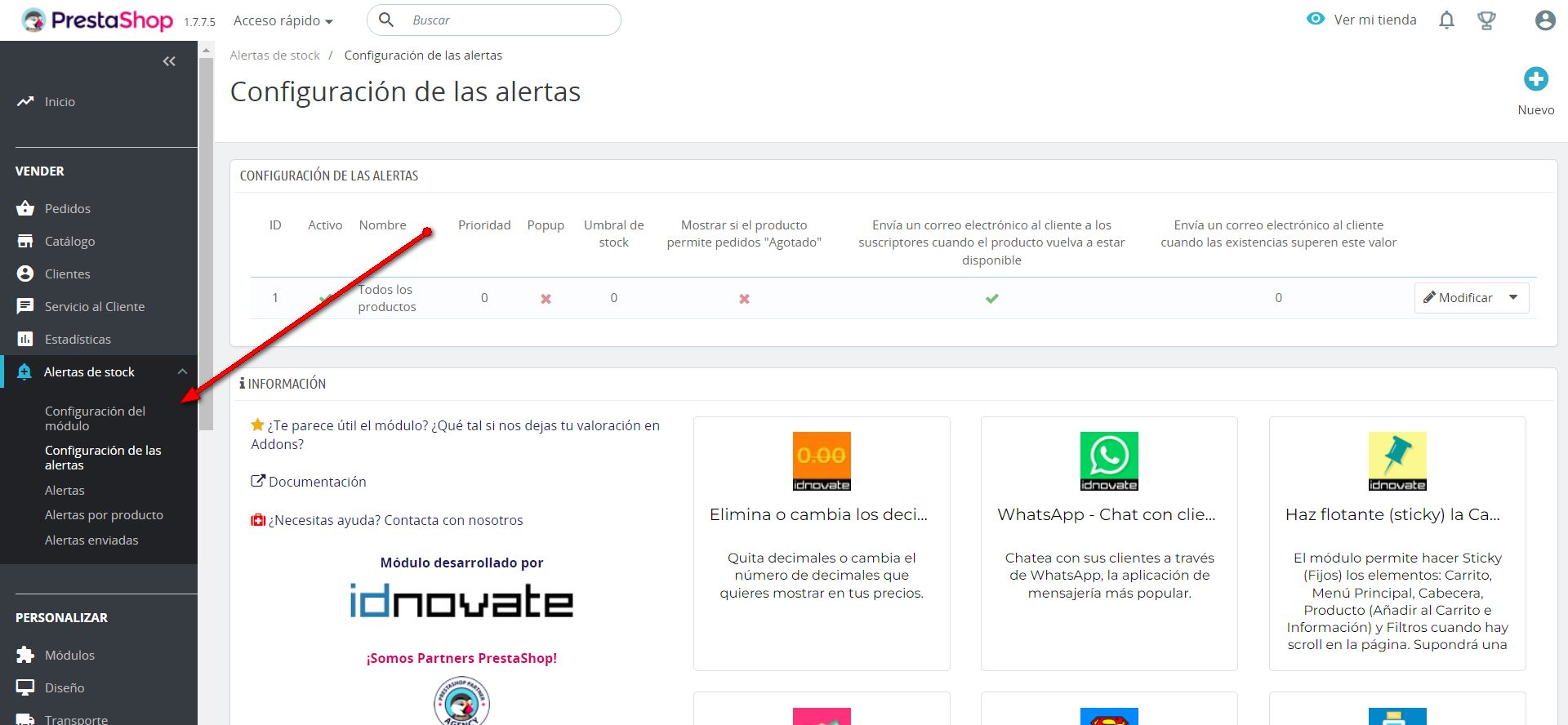Open Alertas submenu item
This screenshot has width=1568, height=725.
(x=65, y=490)
